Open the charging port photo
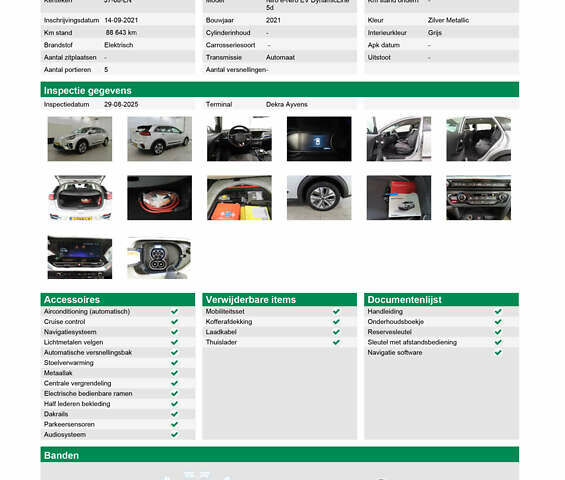Image resolution: width=565 pixels, height=480 pixels. click(x=160, y=257)
